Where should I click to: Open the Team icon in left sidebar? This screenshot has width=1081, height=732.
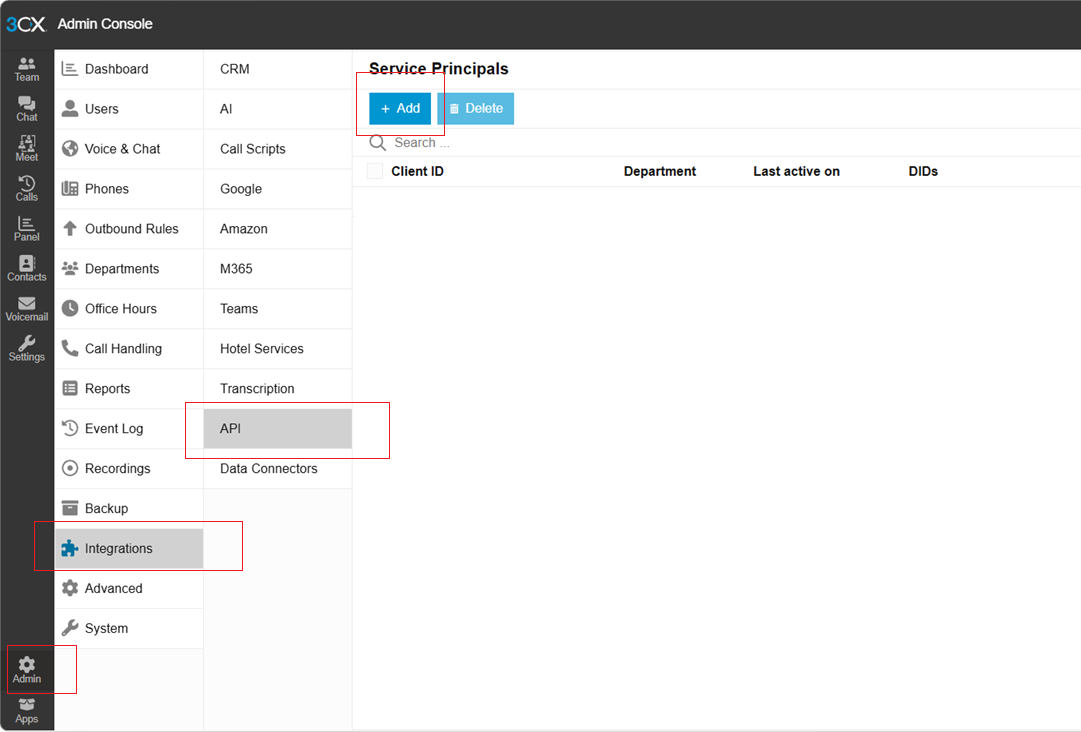pyautogui.click(x=27, y=69)
